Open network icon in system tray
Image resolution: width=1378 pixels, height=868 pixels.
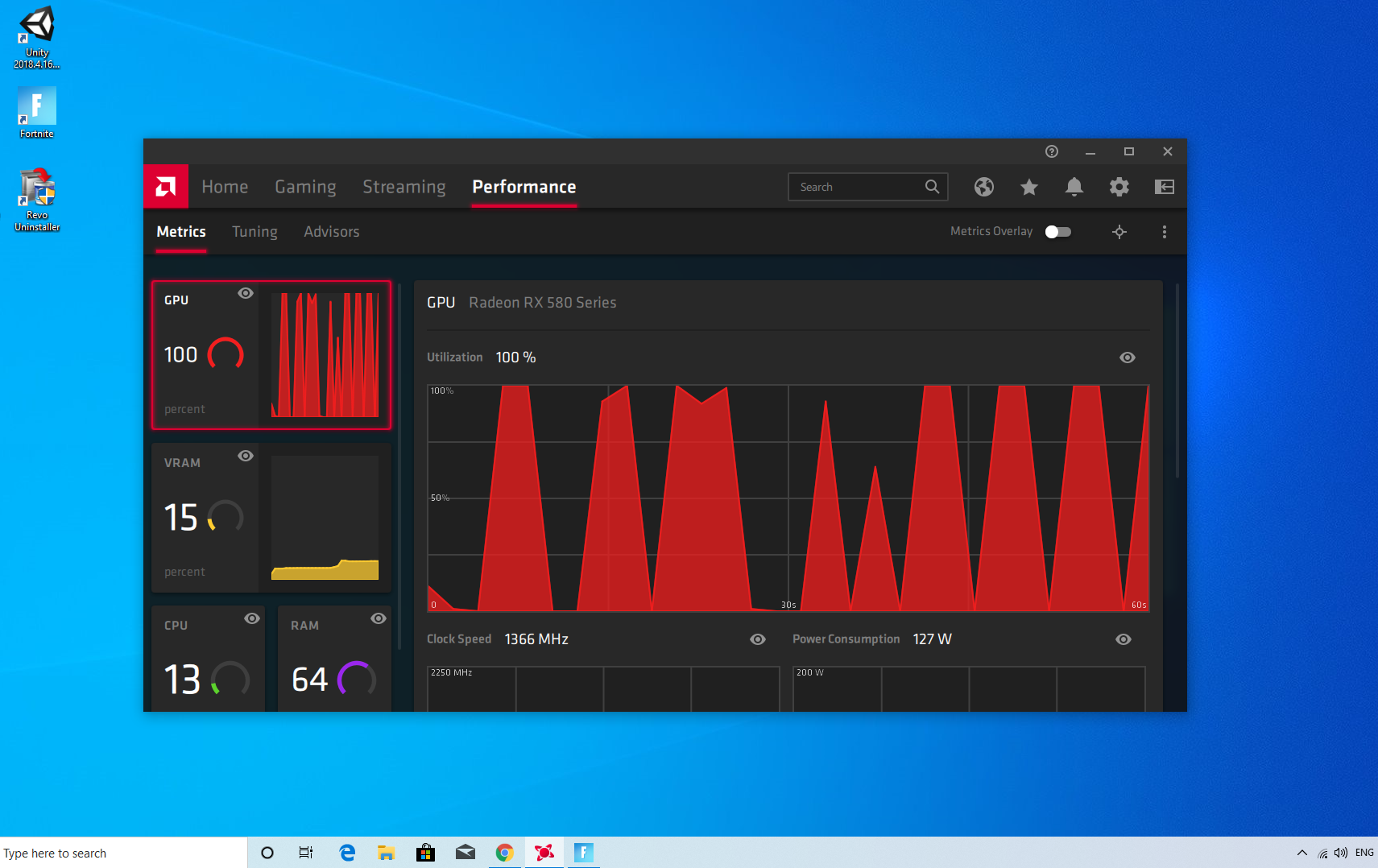click(x=1322, y=854)
